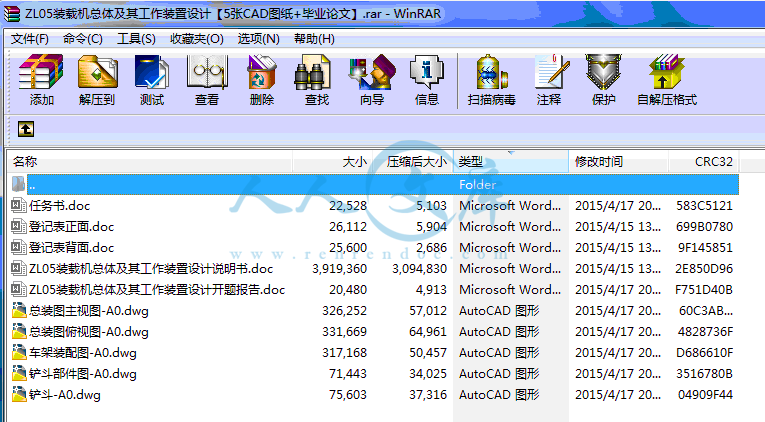Sort by the 压缩后大小 column header

pyautogui.click(x=413, y=161)
